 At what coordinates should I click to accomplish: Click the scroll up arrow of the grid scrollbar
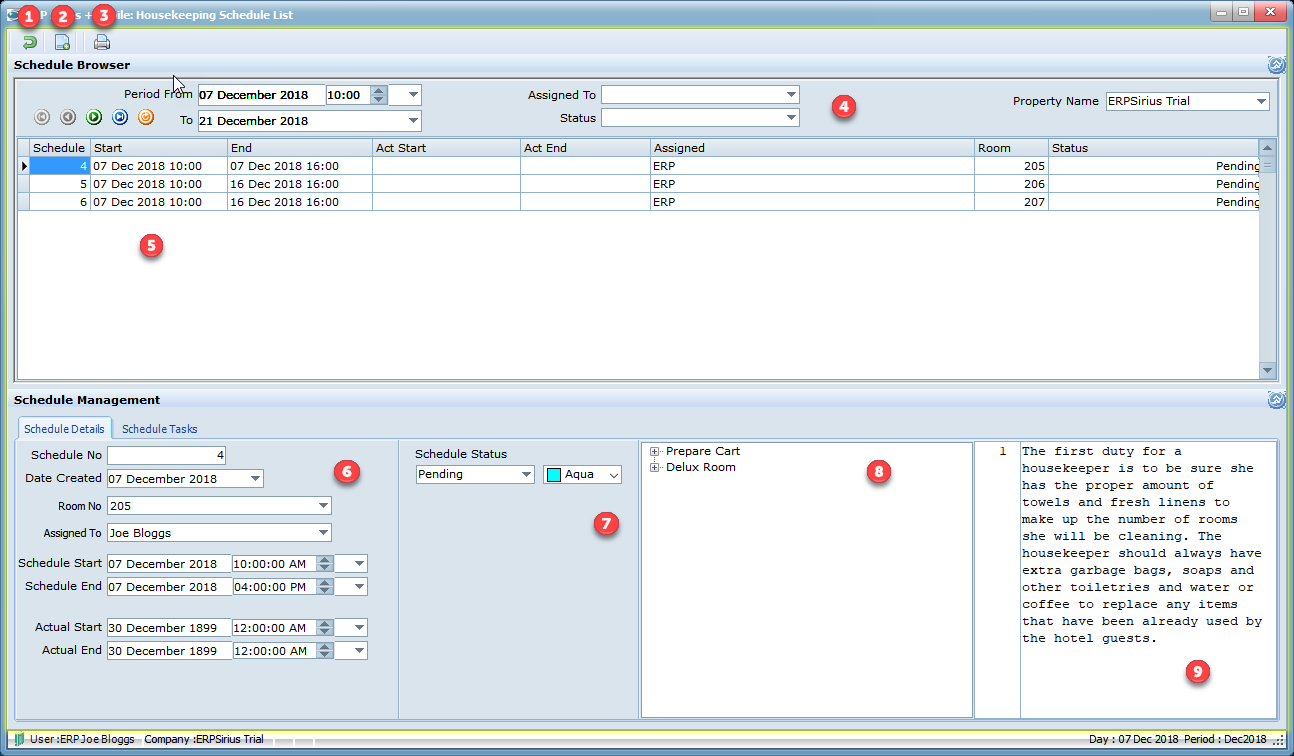[1268, 147]
